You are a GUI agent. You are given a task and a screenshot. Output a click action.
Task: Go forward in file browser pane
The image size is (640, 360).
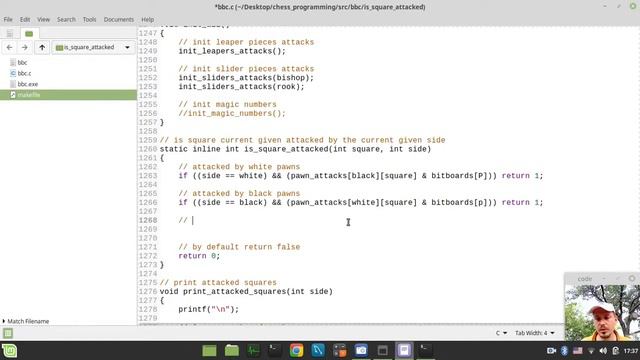(24, 47)
